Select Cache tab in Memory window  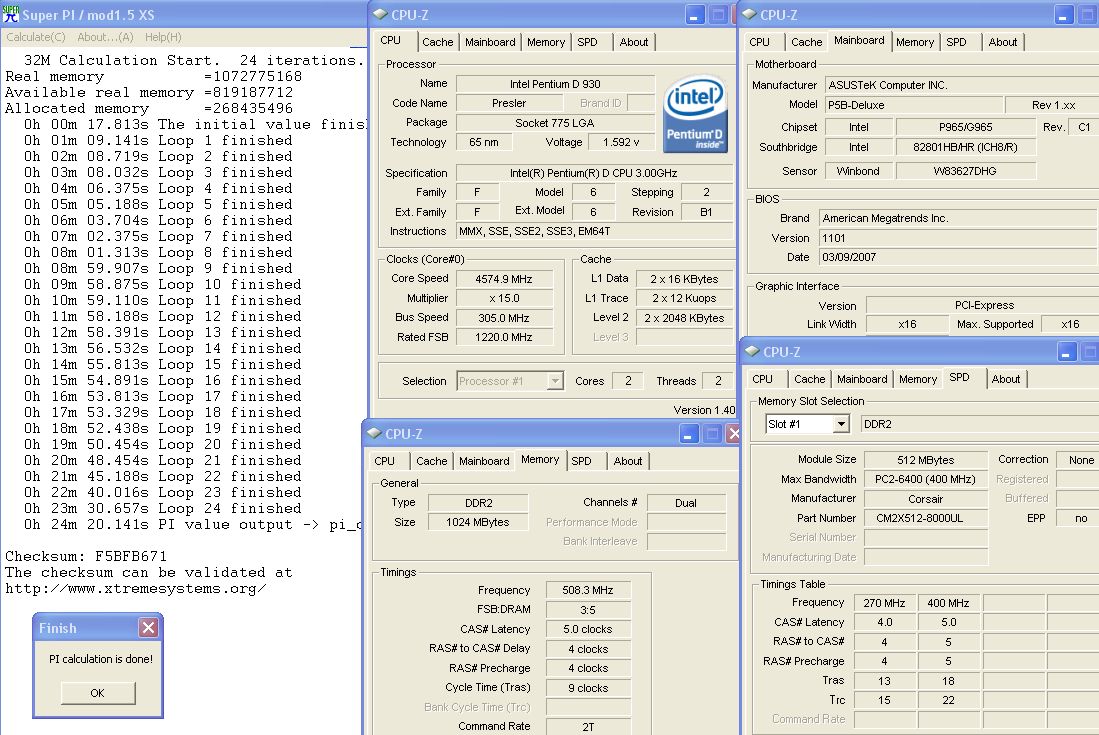point(431,461)
